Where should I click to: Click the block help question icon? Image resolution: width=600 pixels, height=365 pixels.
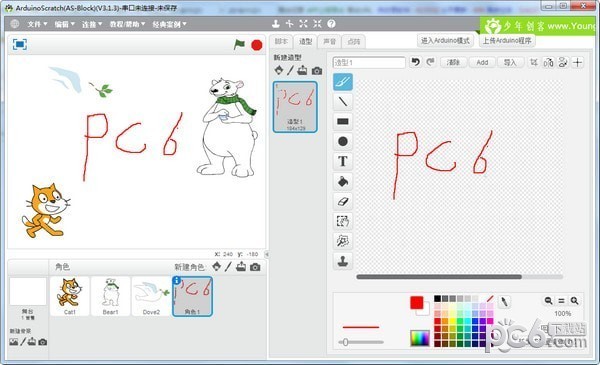(331, 24)
